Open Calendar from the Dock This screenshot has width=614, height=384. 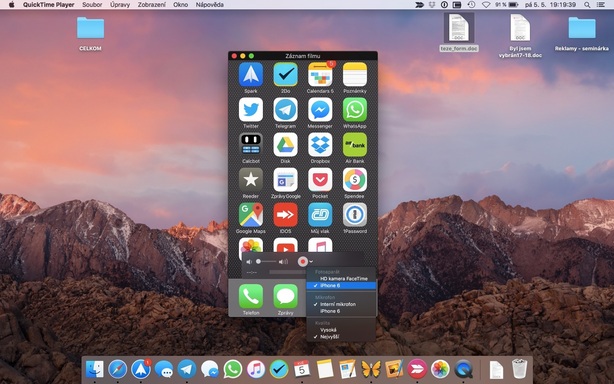pos(302,369)
